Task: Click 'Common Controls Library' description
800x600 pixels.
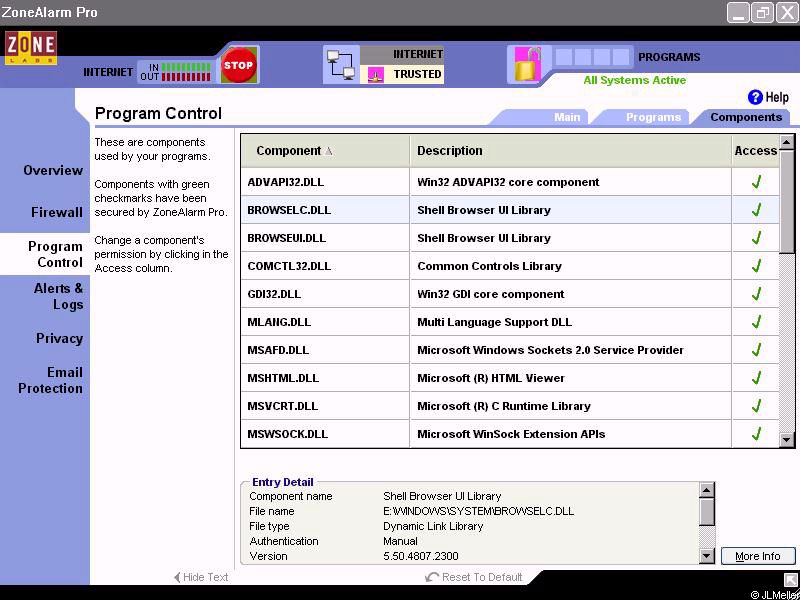Action: (x=489, y=266)
